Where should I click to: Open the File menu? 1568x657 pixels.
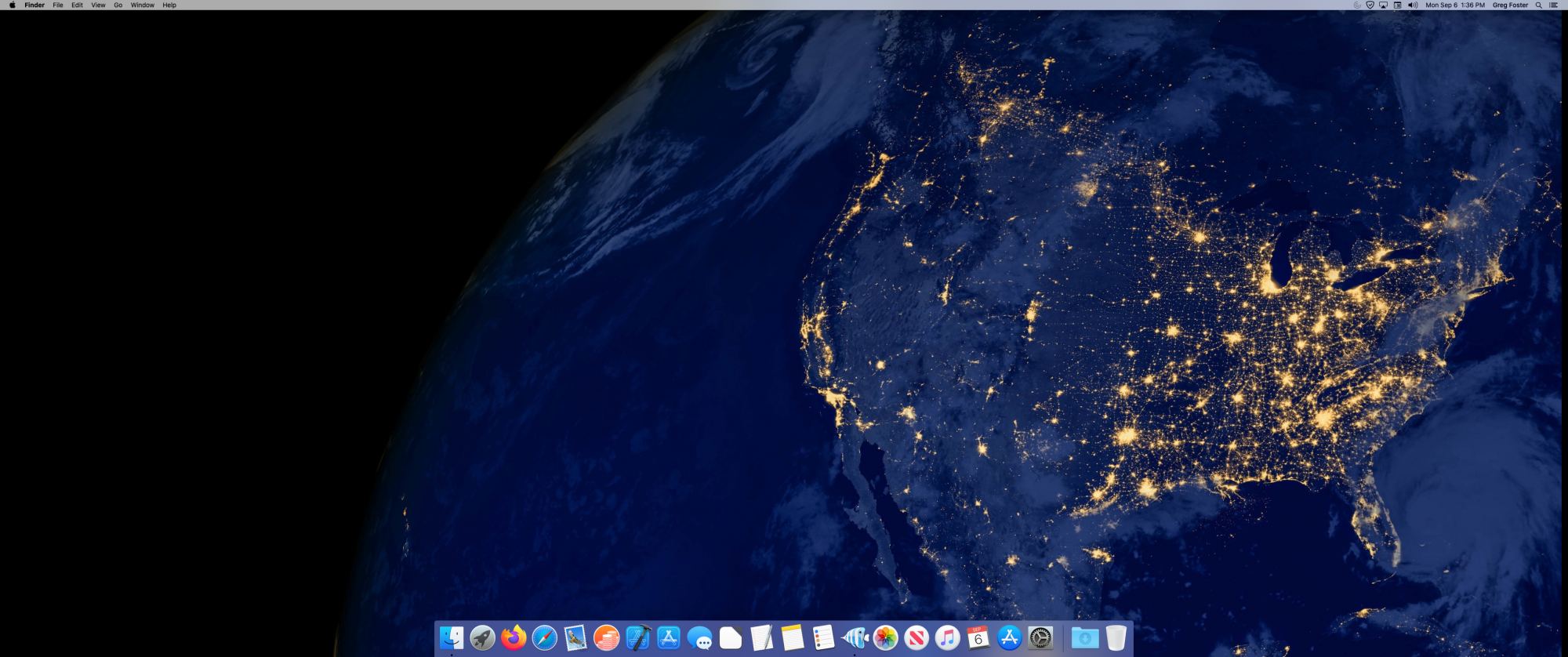(58, 5)
